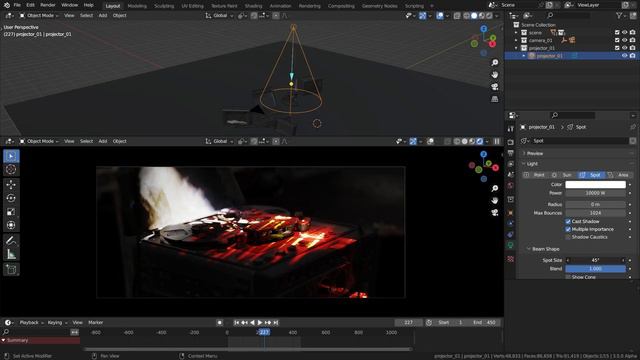
Task: Click zoom magnifier icon in lower viewport
Action: (495, 188)
